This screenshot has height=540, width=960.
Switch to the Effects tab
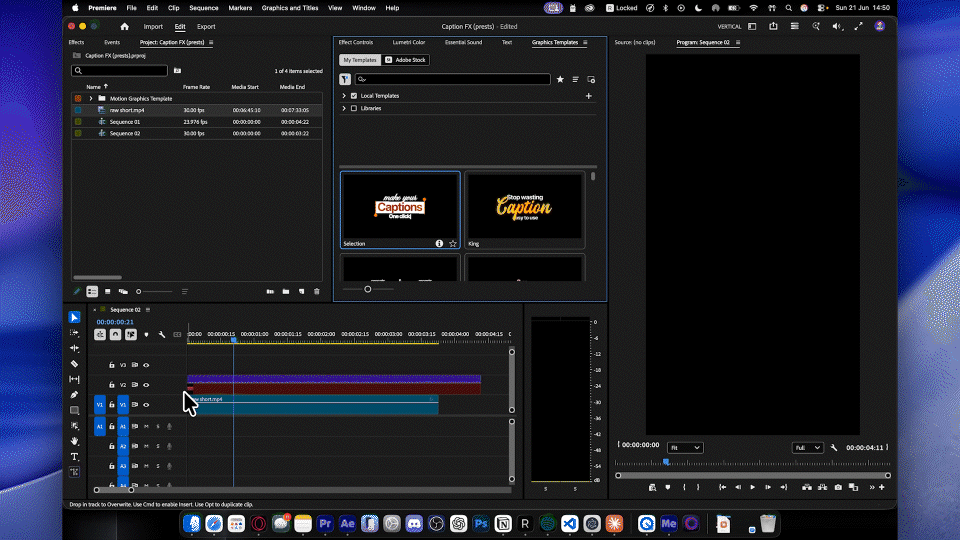pos(77,42)
